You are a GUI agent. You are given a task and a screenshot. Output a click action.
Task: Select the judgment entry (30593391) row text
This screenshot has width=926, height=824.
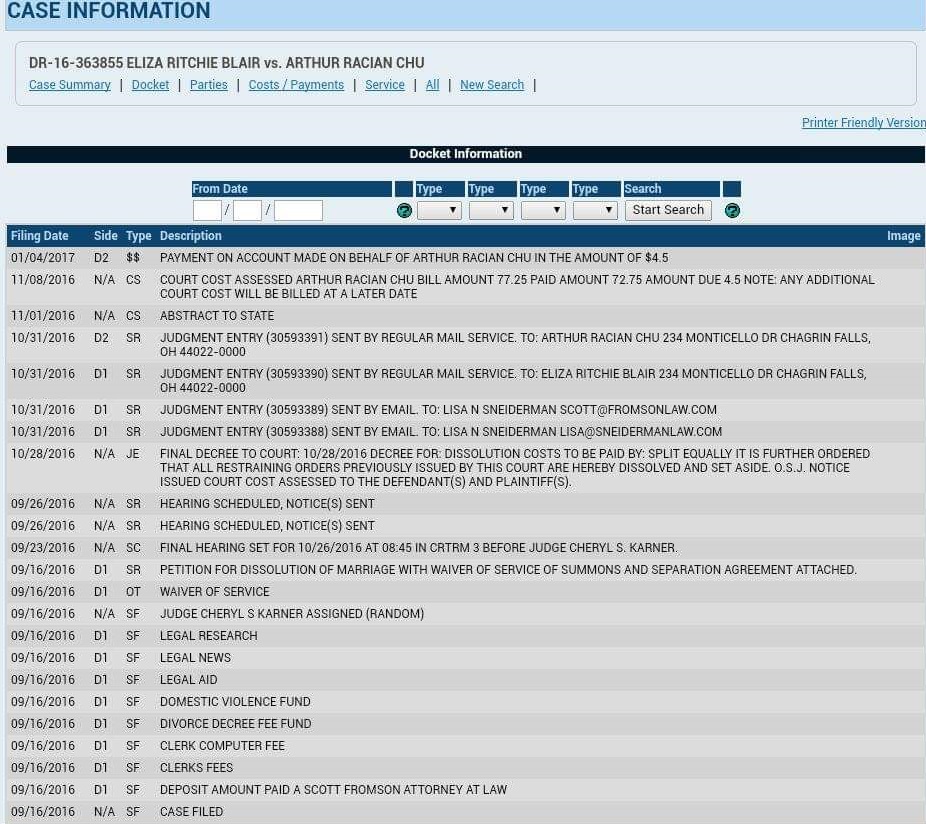[515, 345]
